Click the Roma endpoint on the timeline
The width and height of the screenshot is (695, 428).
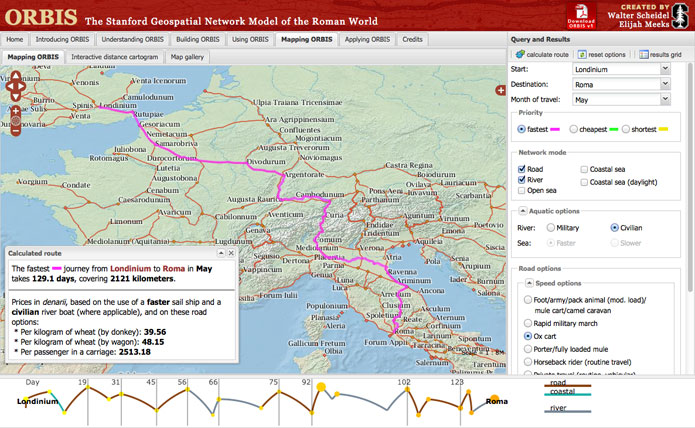(x=496, y=401)
